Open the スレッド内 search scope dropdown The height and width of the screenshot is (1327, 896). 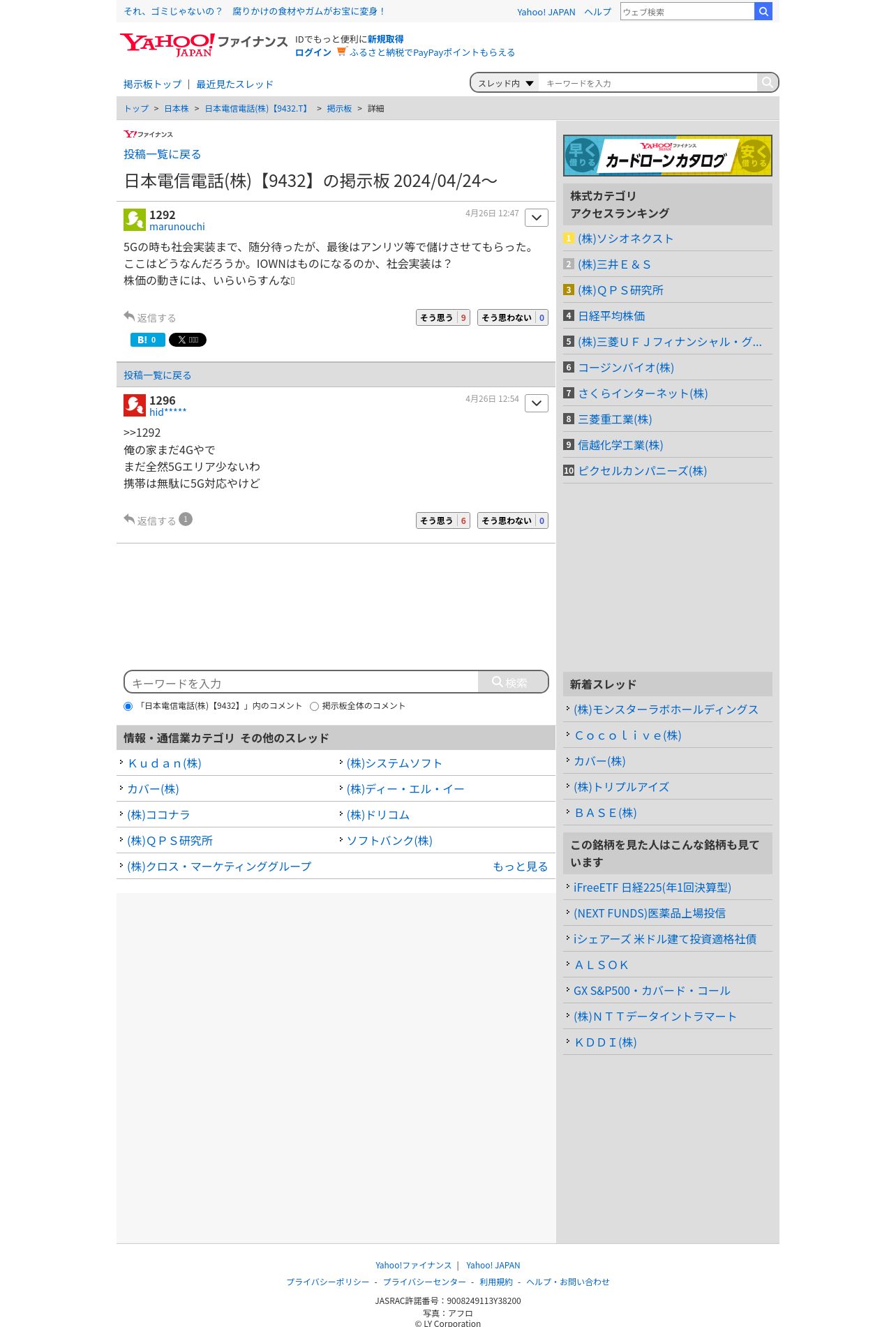coord(505,83)
